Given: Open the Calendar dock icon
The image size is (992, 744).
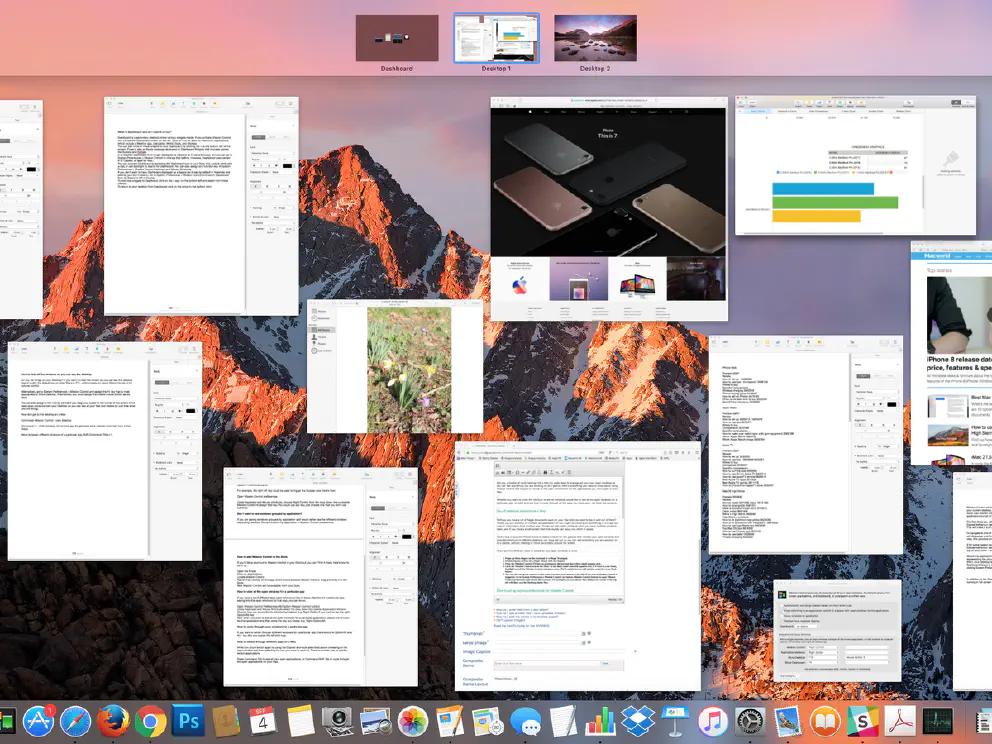Looking at the screenshot, I should (x=261, y=721).
